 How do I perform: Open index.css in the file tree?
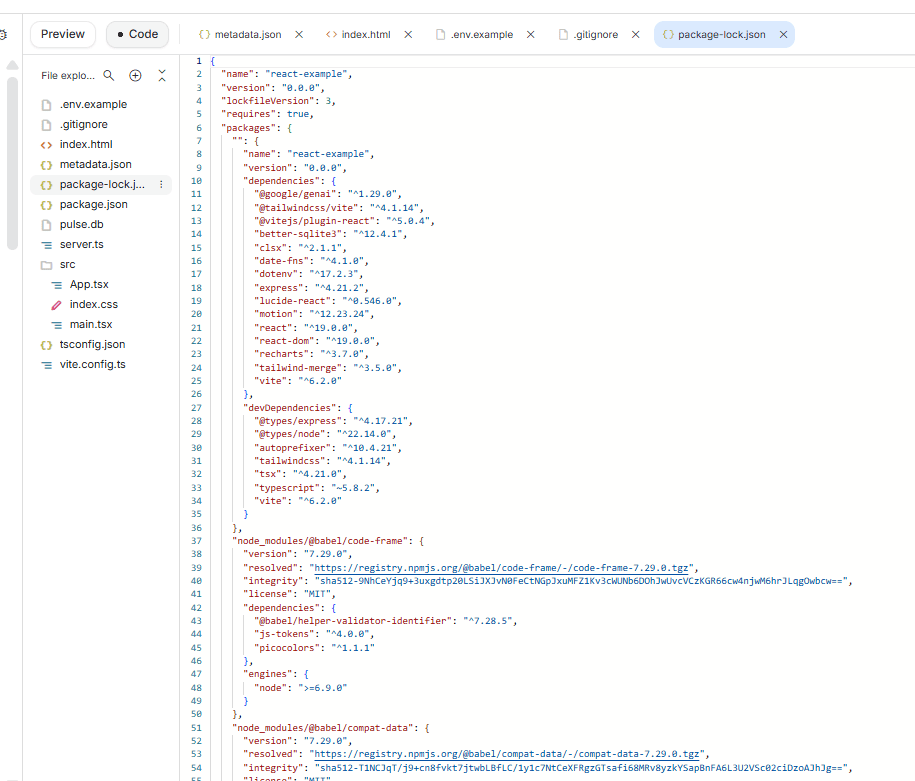coord(93,304)
